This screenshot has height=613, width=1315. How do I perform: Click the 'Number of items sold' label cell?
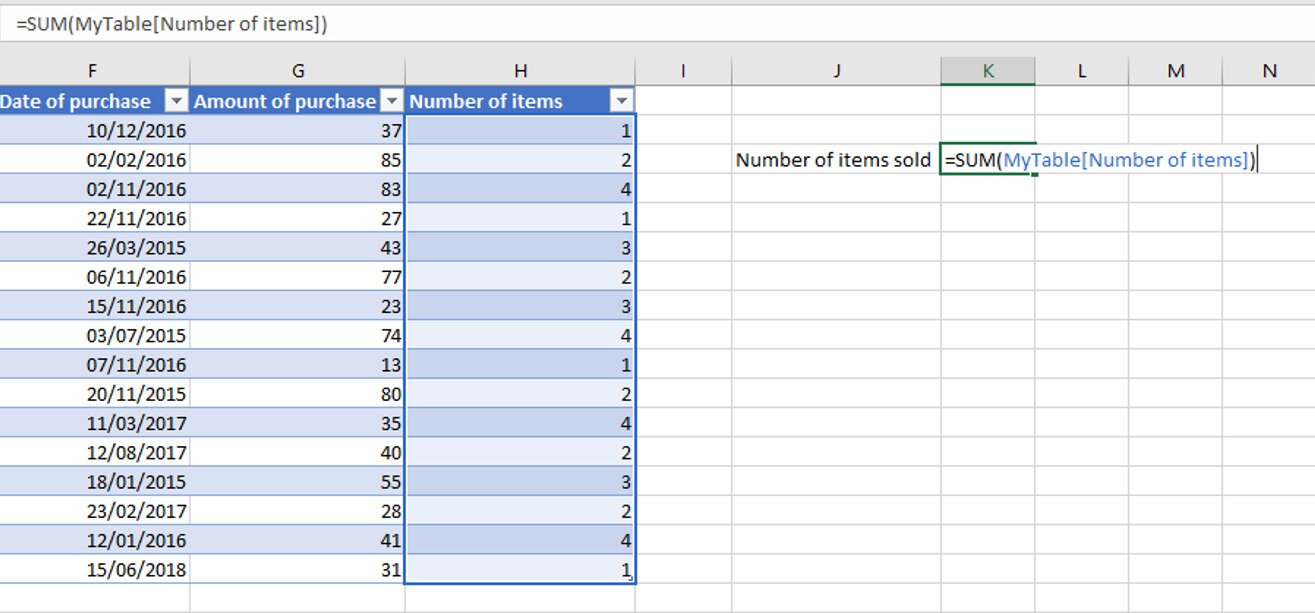[834, 160]
